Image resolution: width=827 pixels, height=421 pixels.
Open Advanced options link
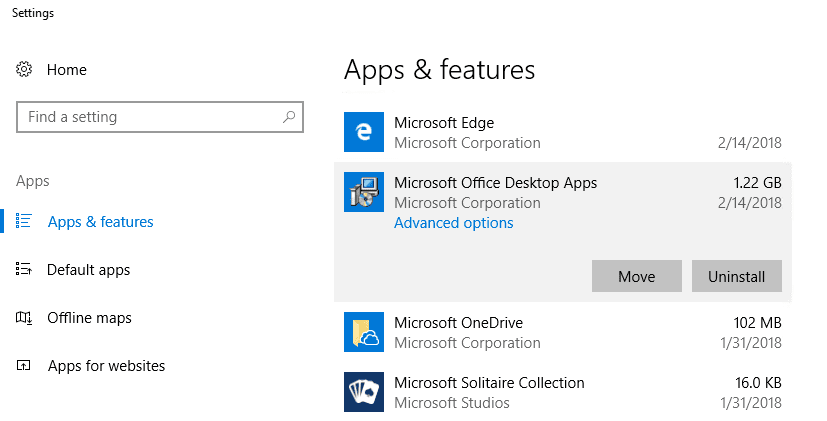click(454, 223)
